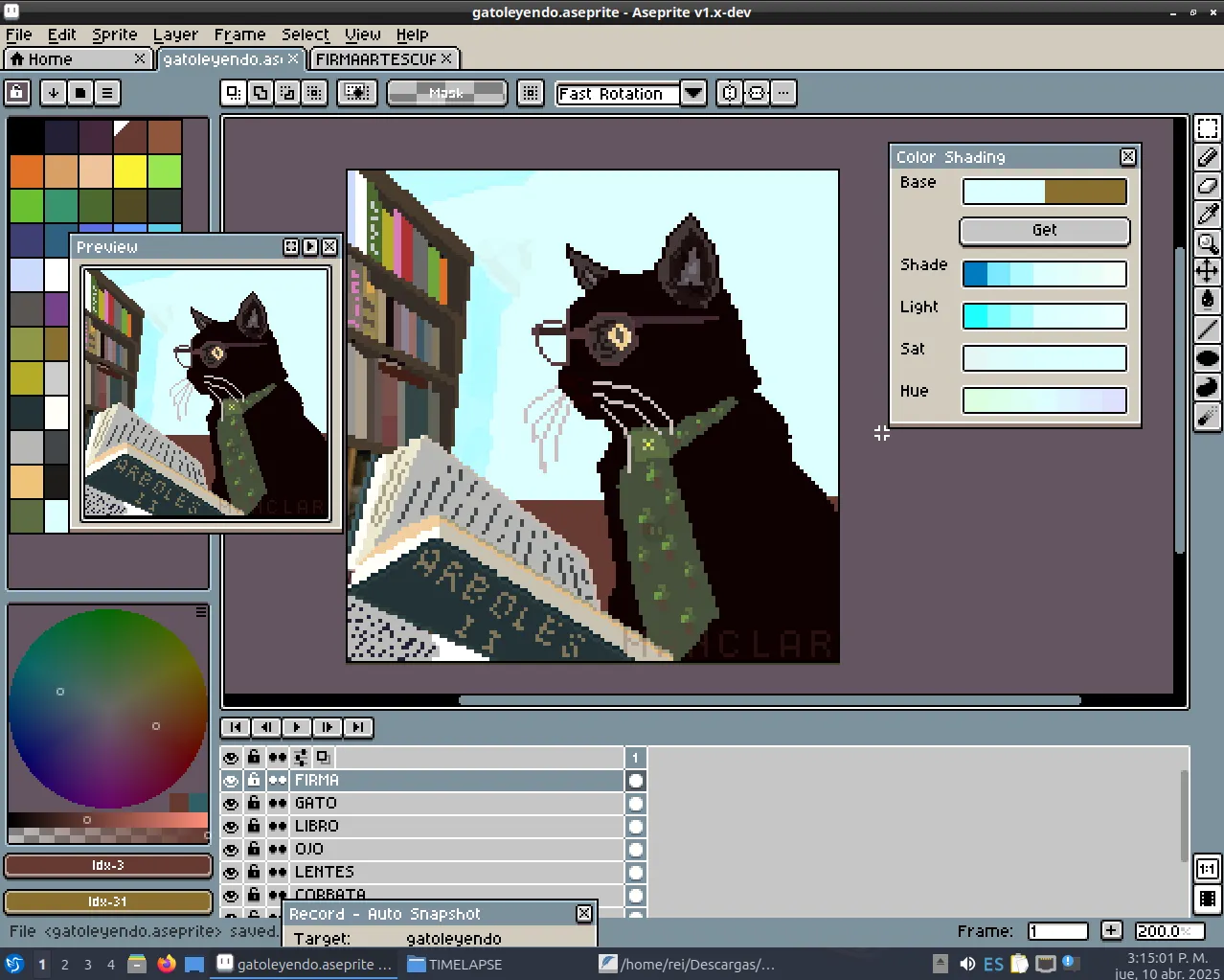This screenshot has height=980, width=1224.
Task: Click the Hue gradient strip in Color Shading
Action: 1045,400
